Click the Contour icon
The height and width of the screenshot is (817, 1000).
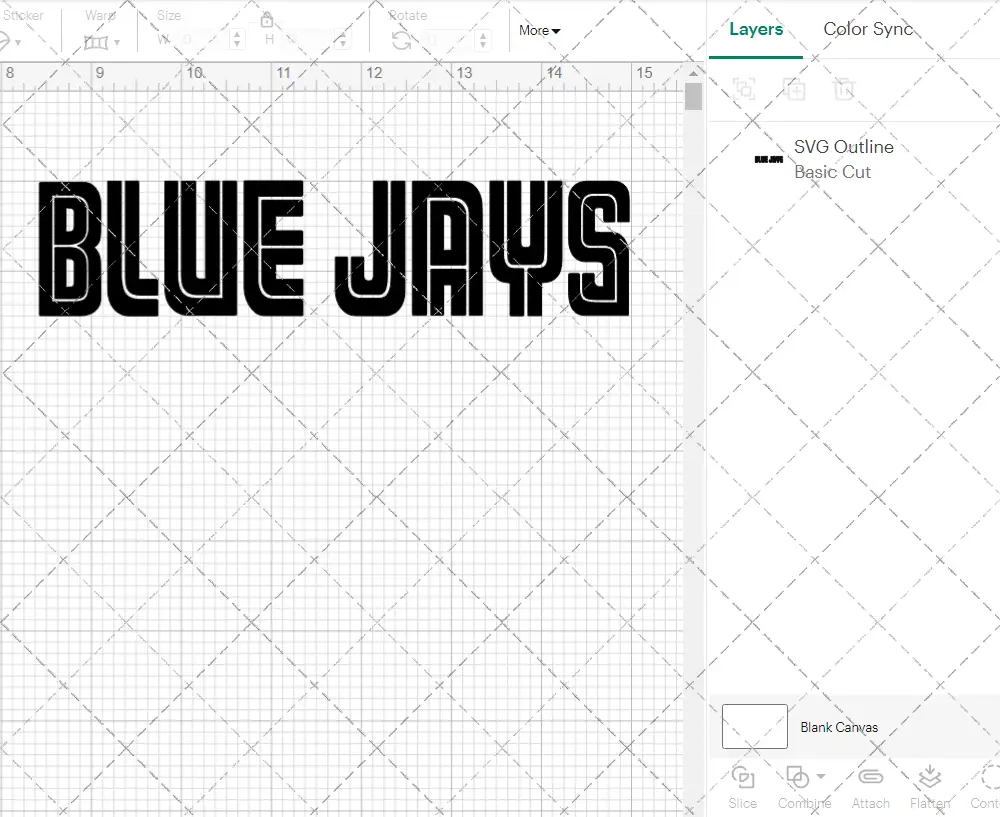pyautogui.click(x=988, y=777)
